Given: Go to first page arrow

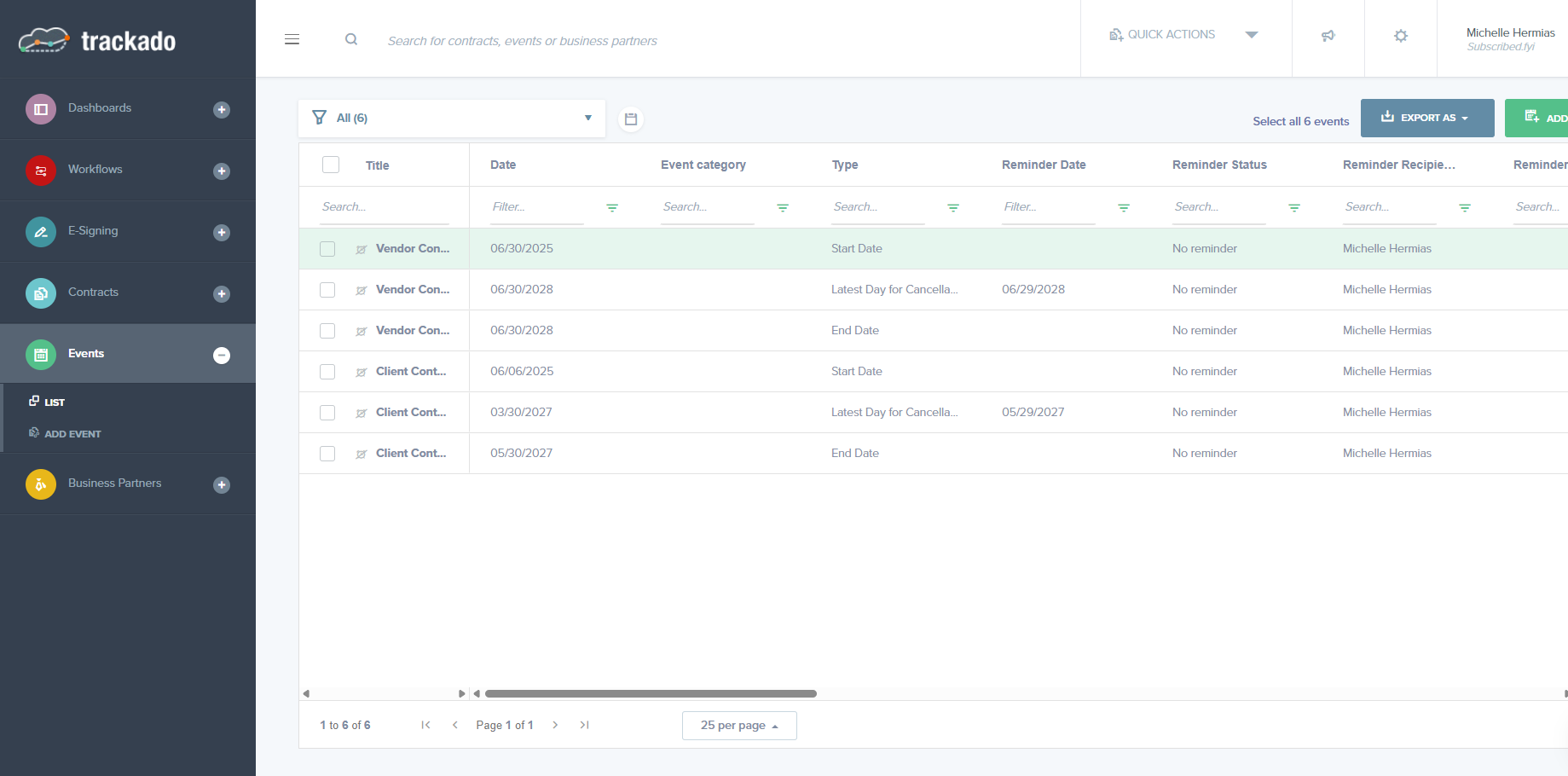Looking at the screenshot, I should (425, 725).
